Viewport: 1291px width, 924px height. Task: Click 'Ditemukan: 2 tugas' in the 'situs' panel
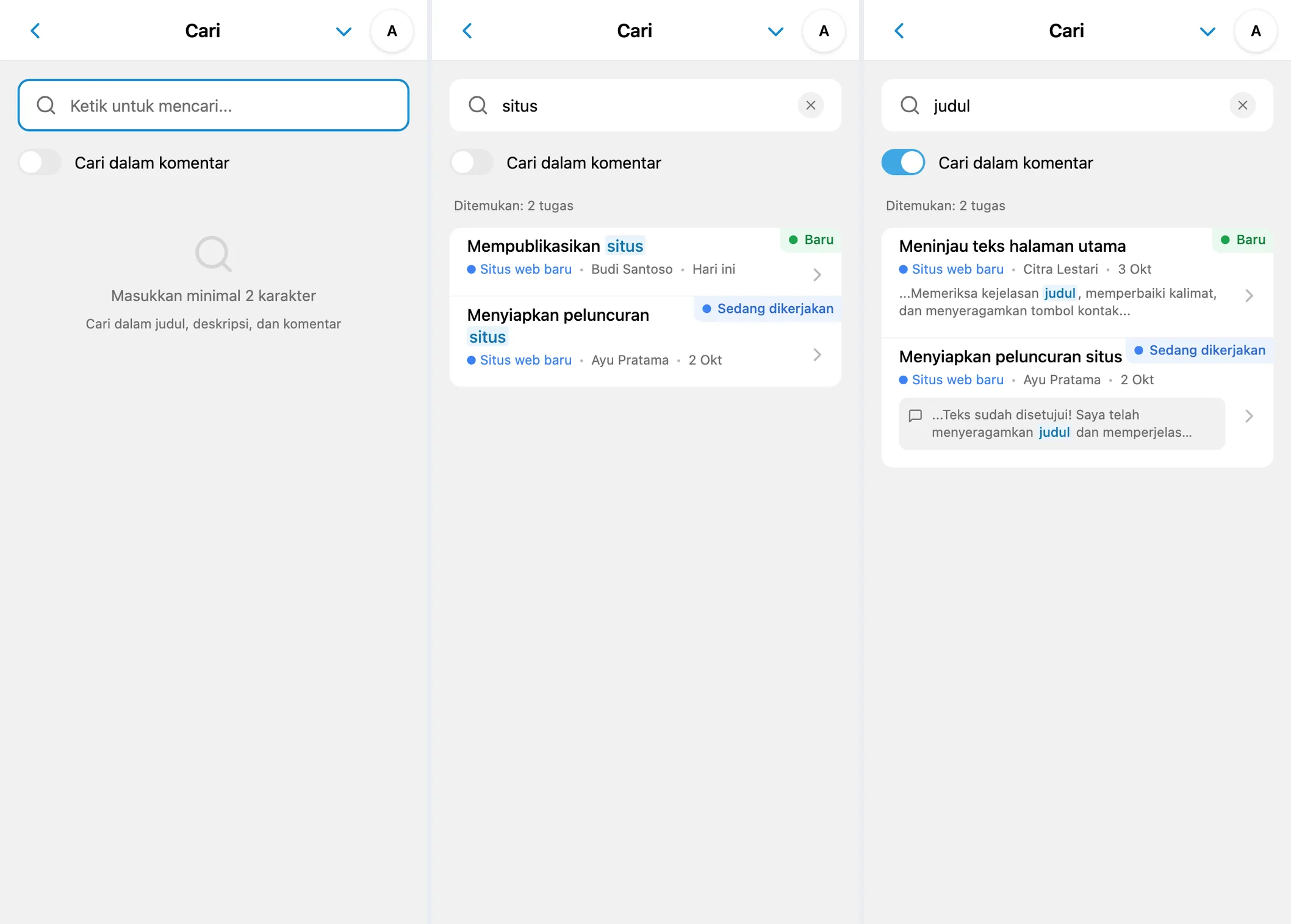tap(514, 206)
